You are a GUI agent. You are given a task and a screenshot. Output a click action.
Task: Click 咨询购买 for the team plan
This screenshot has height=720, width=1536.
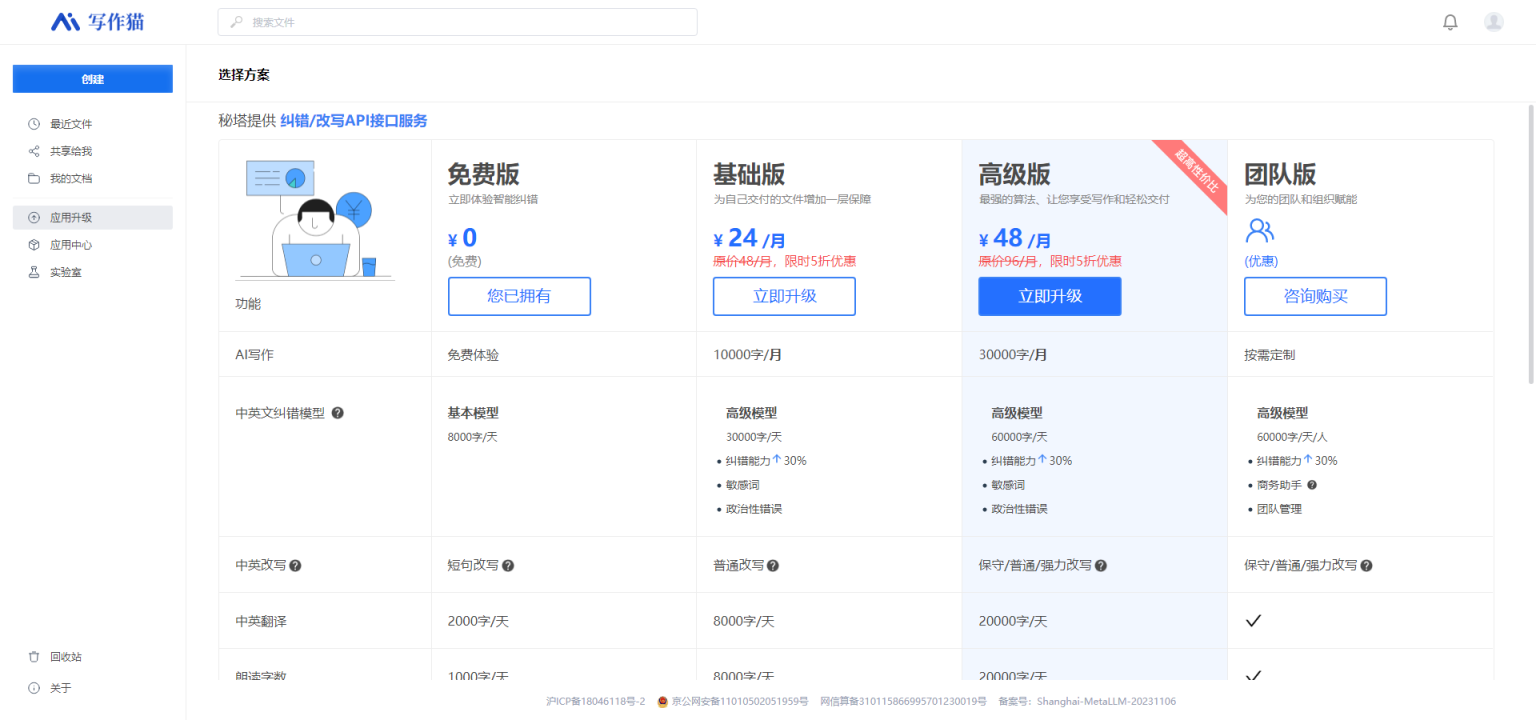[1315, 296]
